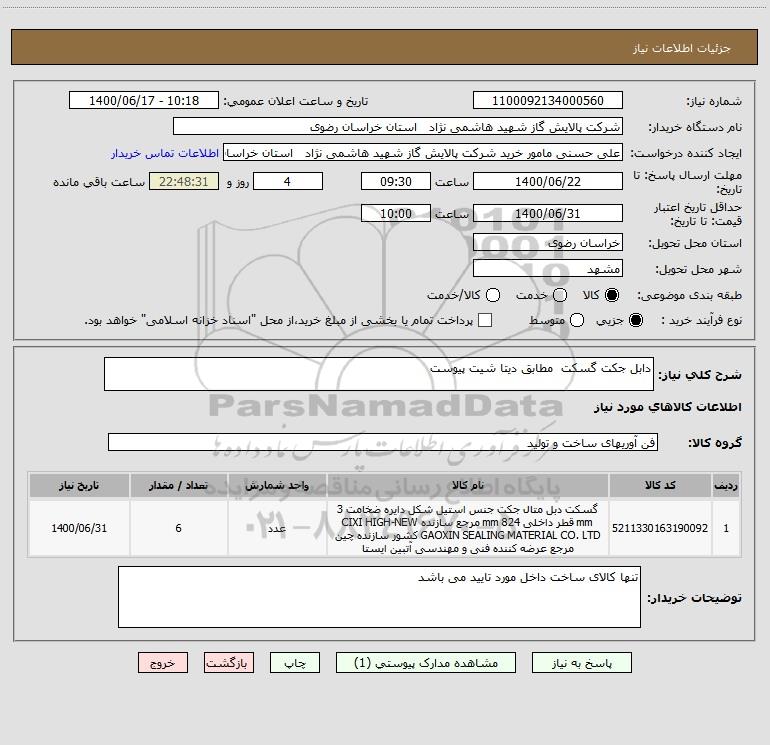Image resolution: width=770 pixels, height=745 pixels.
Task: Click the need date 1400/06/31 table cell
Action: 79,528
